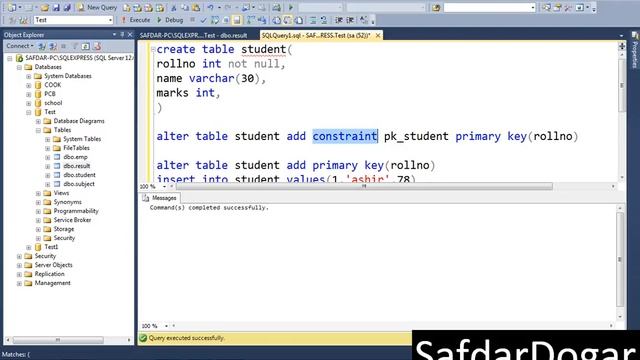The image size is (640, 360).
Task: Click the query editor horizontal scrollbar
Action: tap(364, 186)
